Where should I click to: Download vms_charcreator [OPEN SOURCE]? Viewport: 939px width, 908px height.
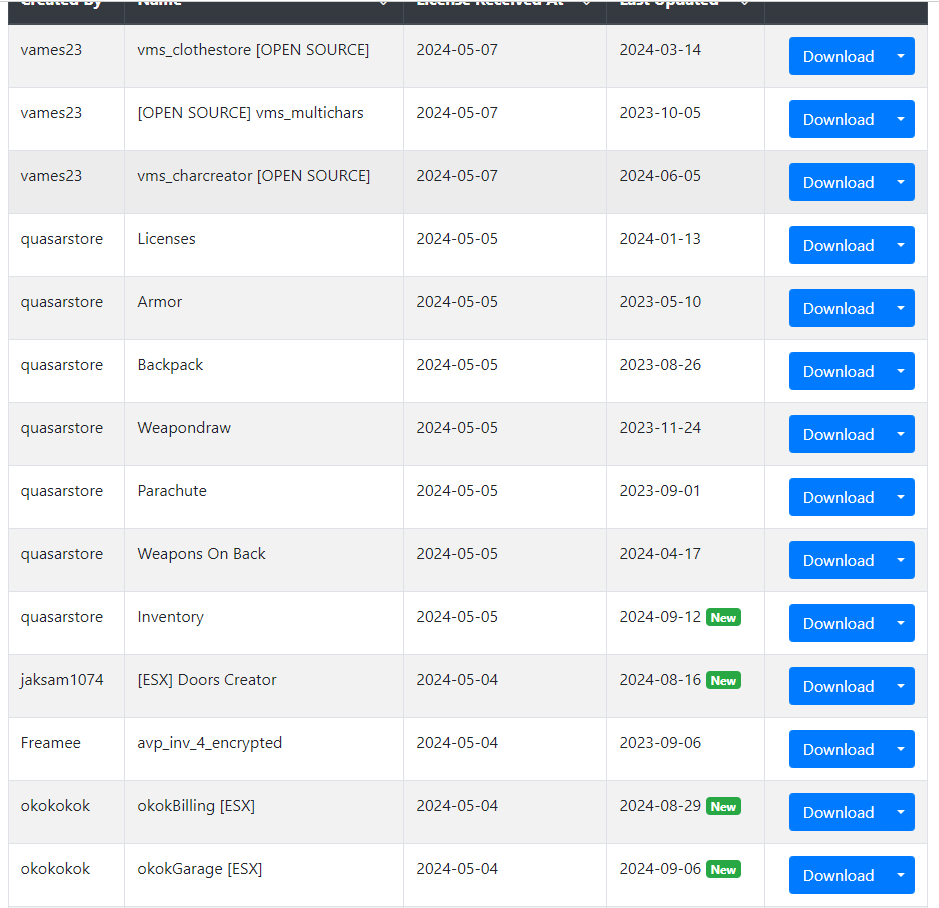click(x=838, y=182)
